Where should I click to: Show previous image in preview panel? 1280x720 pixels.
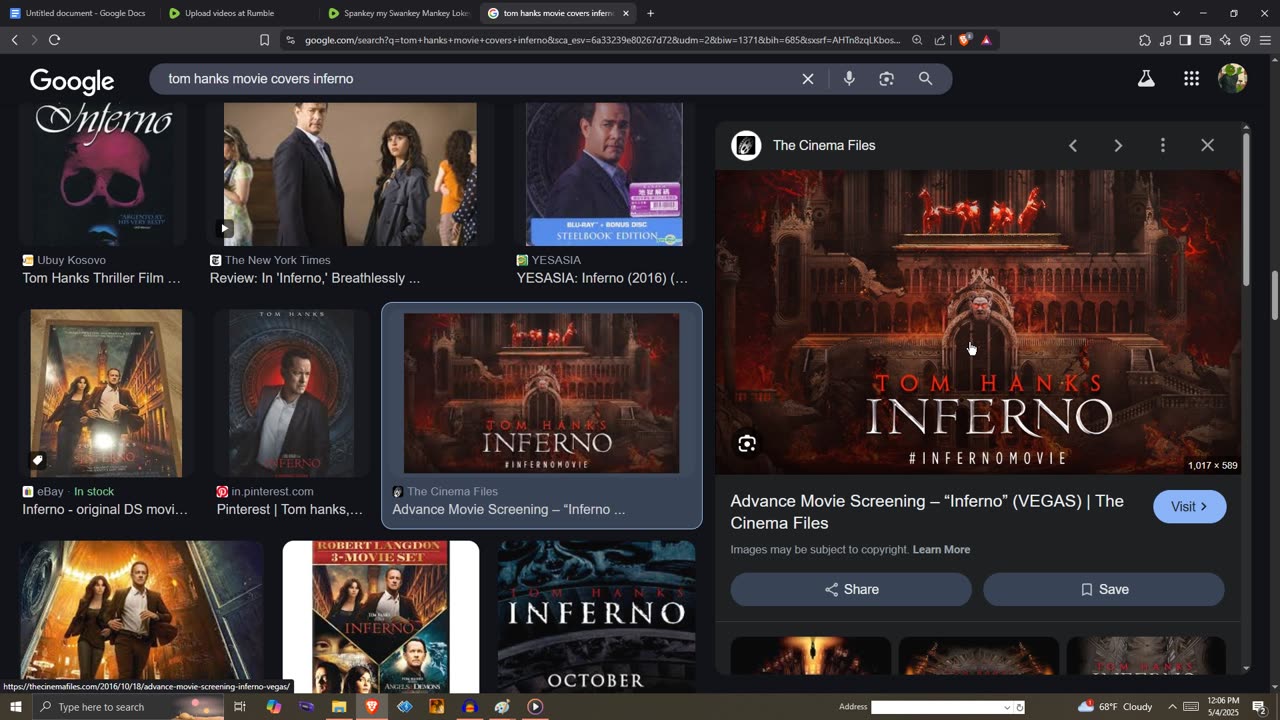click(1073, 146)
